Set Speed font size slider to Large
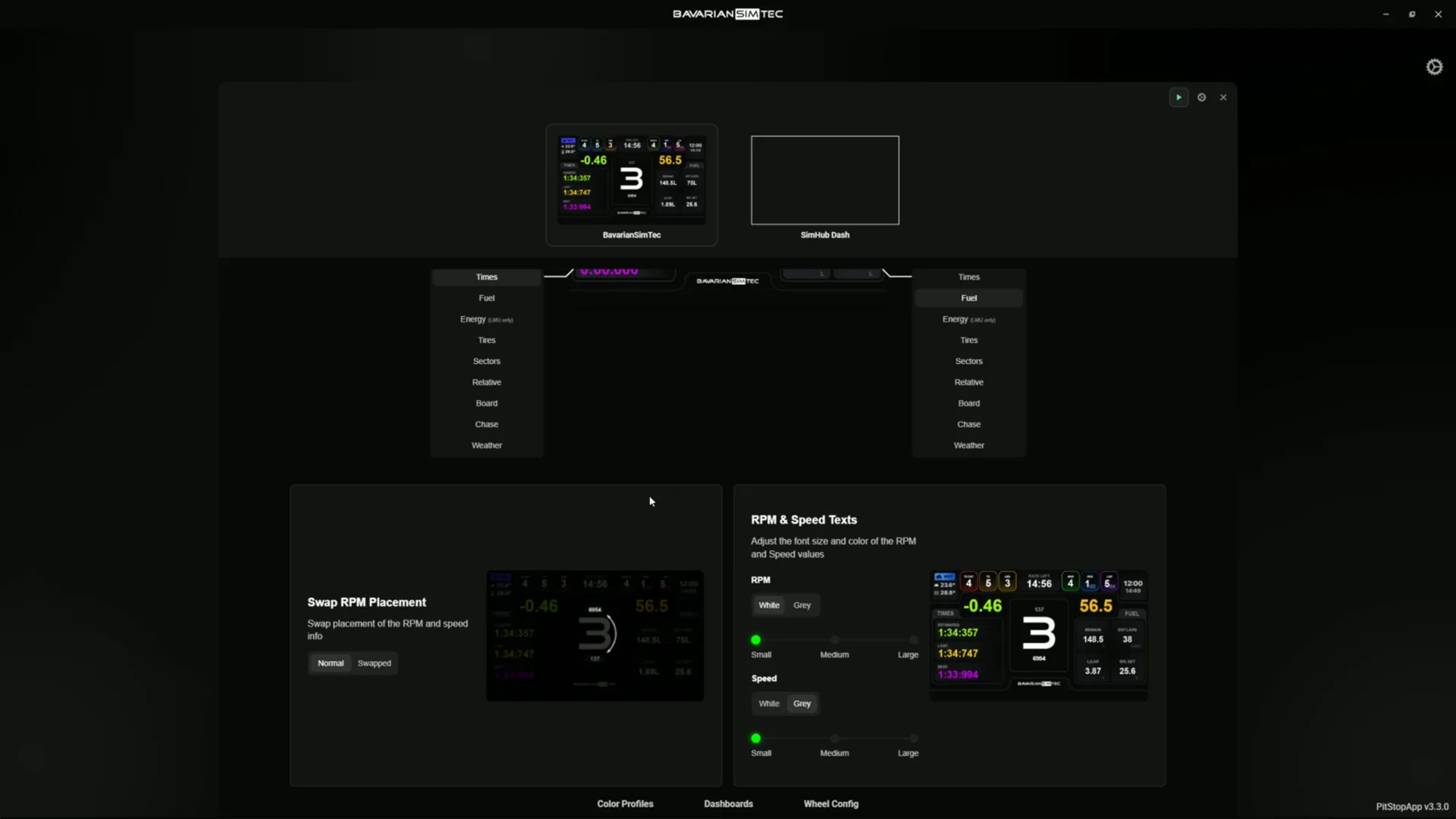 coord(914,739)
